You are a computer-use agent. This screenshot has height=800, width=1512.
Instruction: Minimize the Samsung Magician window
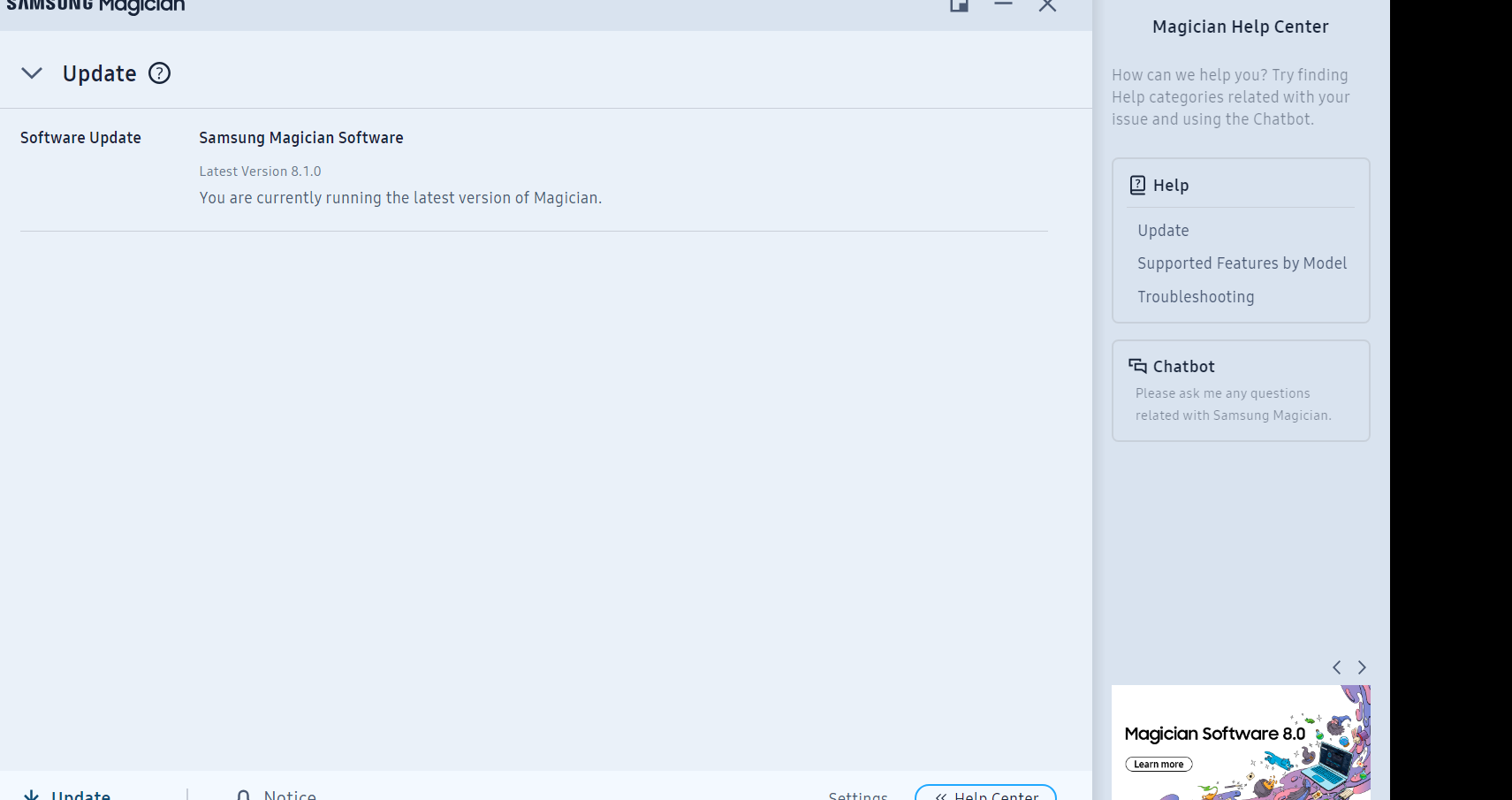tap(1003, 4)
